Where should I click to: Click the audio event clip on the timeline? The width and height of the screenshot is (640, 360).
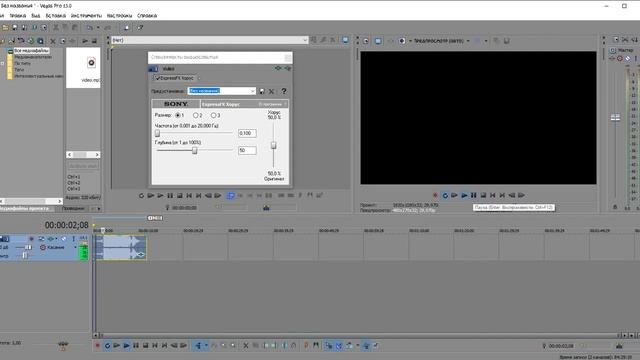pyautogui.click(x=120, y=247)
